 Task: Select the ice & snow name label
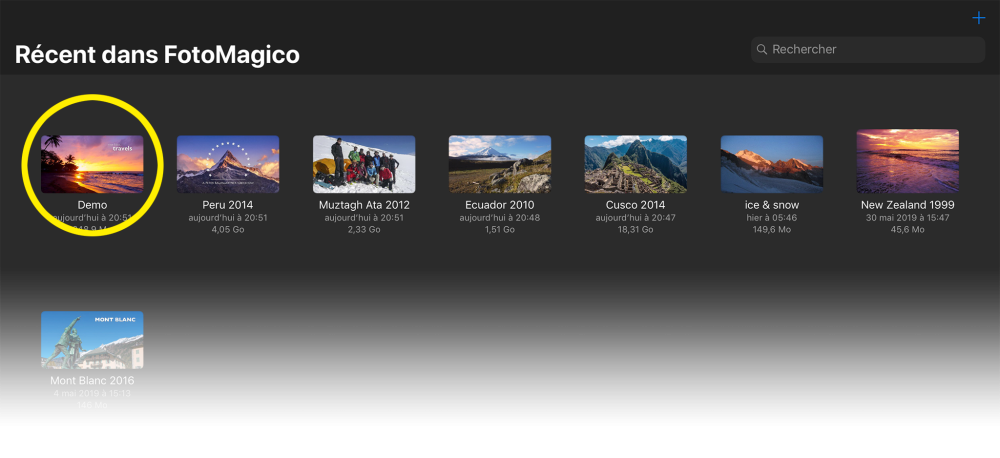coord(772,205)
